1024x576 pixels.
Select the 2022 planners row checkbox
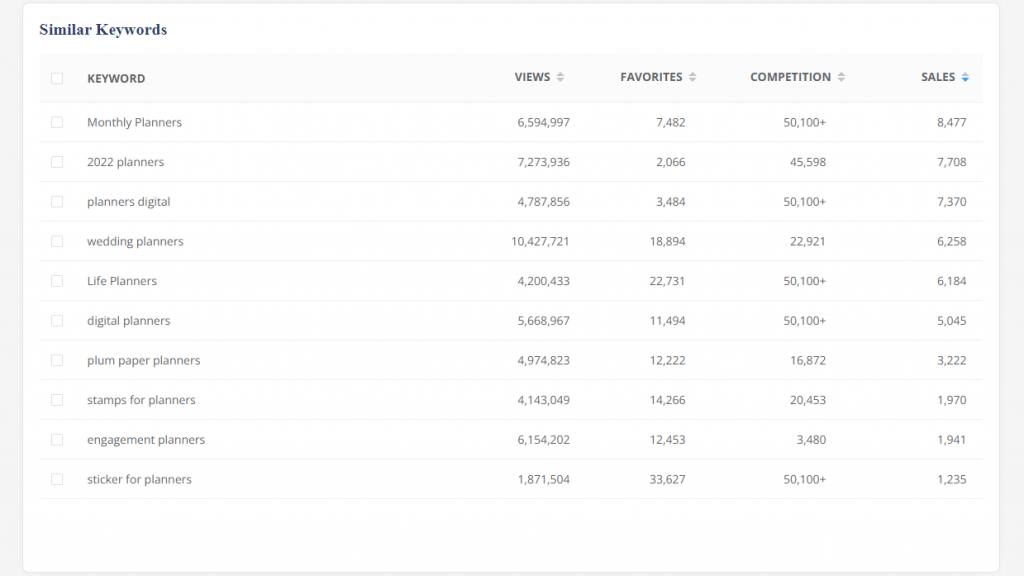(57, 162)
